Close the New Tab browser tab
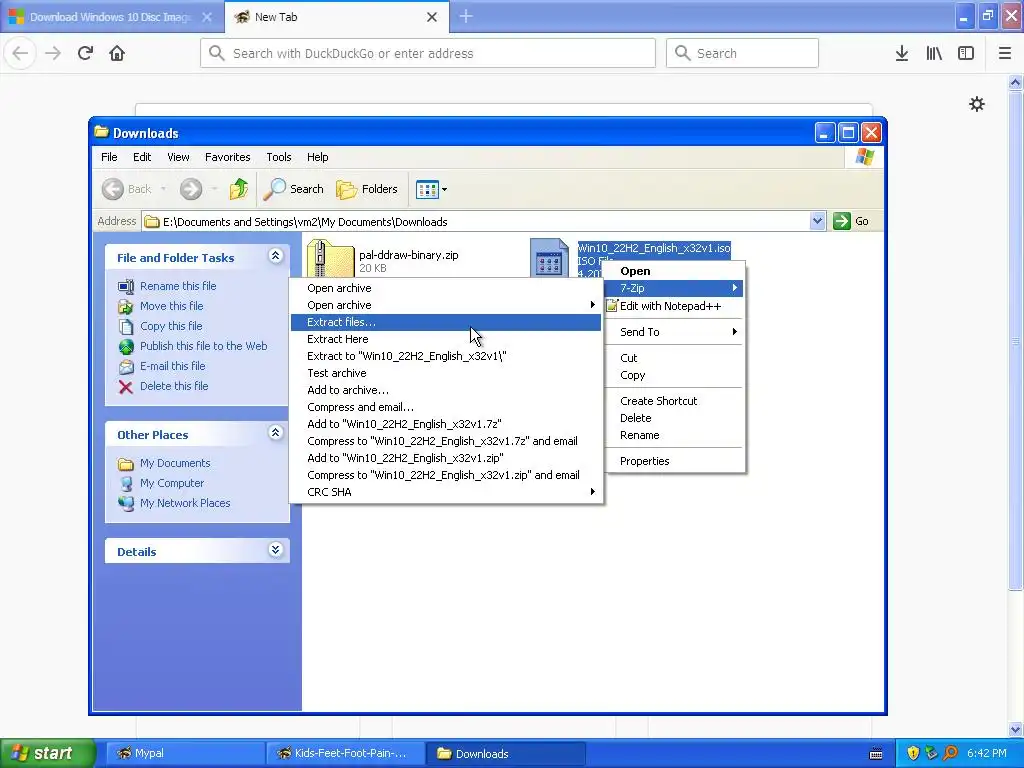Viewport: 1024px width, 768px height. pos(432,17)
